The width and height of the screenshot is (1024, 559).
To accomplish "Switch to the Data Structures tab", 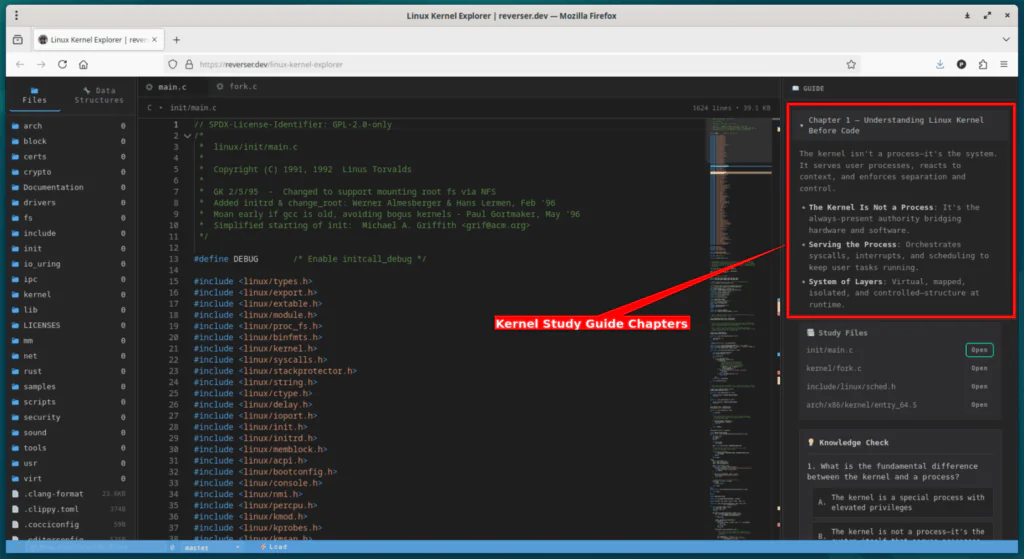I will pos(99,96).
